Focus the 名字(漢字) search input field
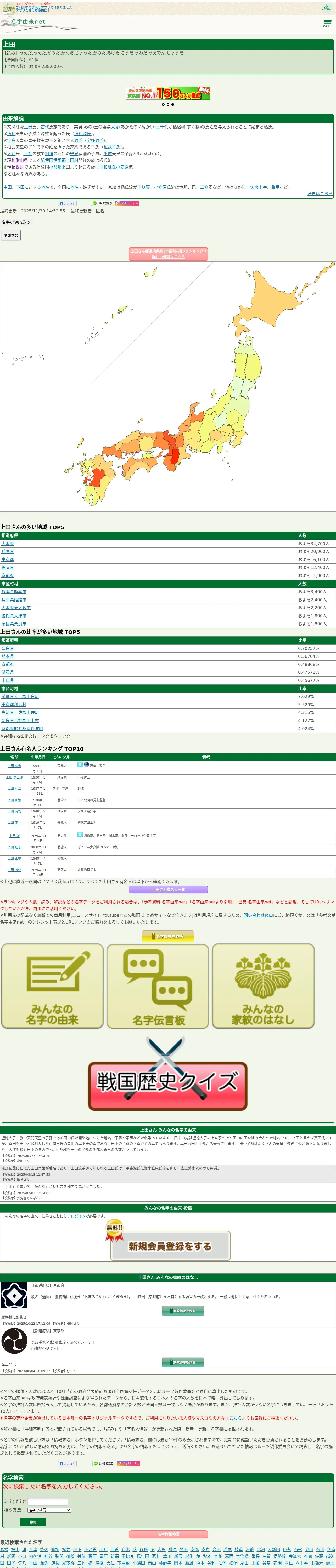The image size is (336, 1568). [48, 1502]
